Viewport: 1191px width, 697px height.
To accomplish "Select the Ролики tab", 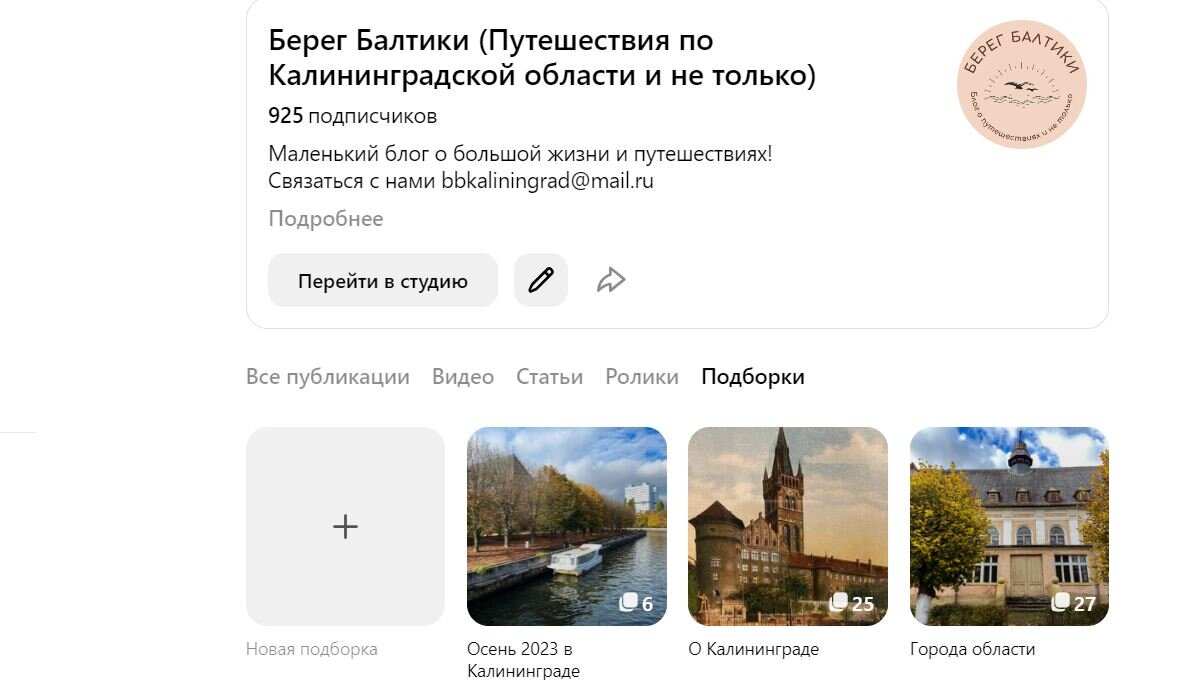I will pyautogui.click(x=642, y=377).
